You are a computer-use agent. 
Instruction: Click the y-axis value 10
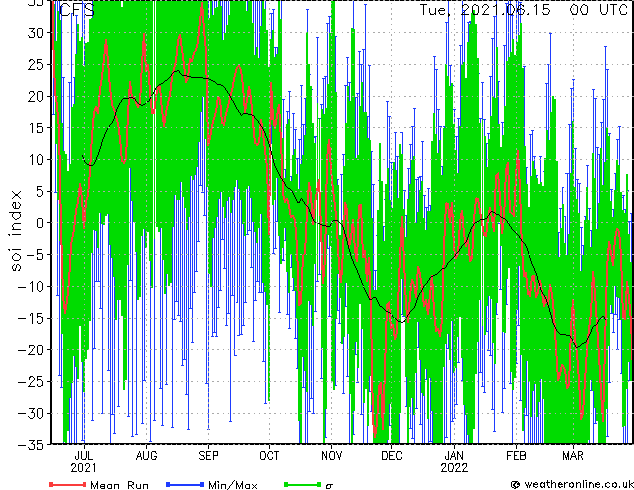(x=36, y=160)
